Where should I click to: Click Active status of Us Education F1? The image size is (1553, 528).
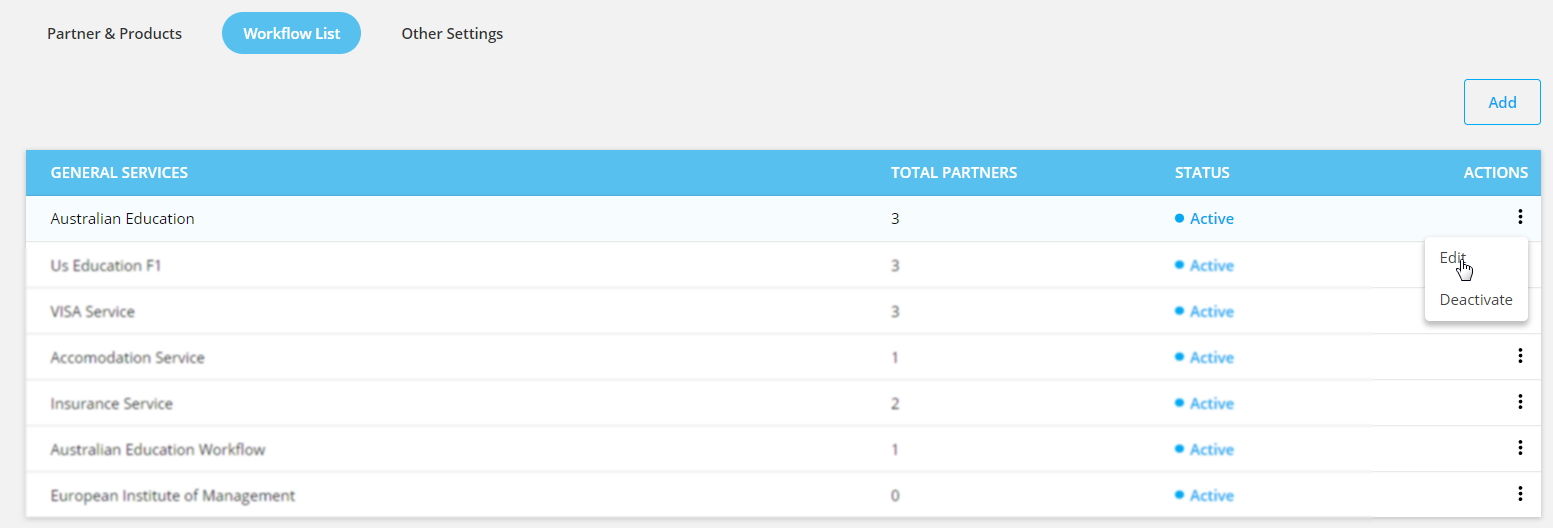pyautogui.click(x=1205, y=265)
